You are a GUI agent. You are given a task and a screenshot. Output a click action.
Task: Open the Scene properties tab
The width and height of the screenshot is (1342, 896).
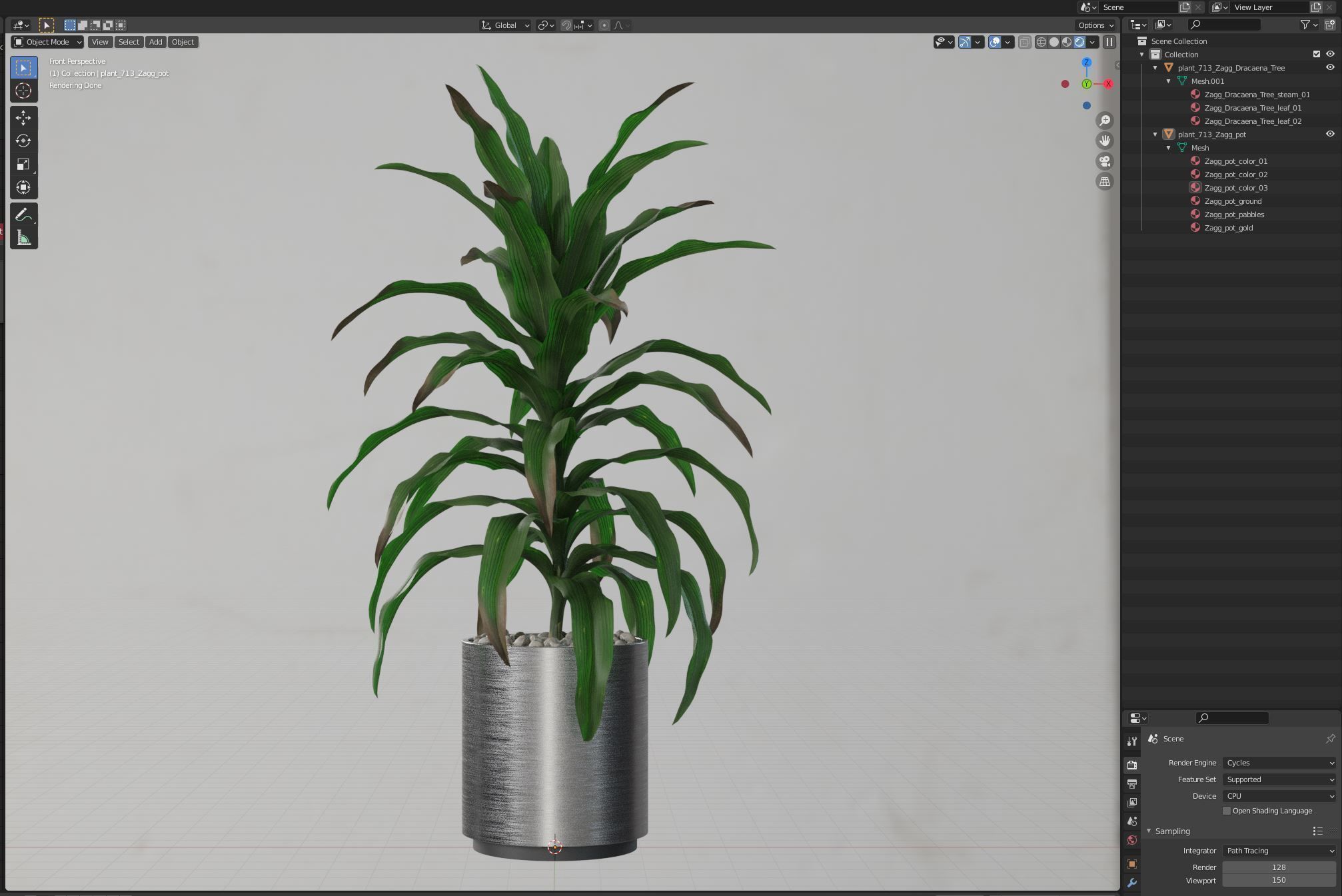[x=1132, y=821]
